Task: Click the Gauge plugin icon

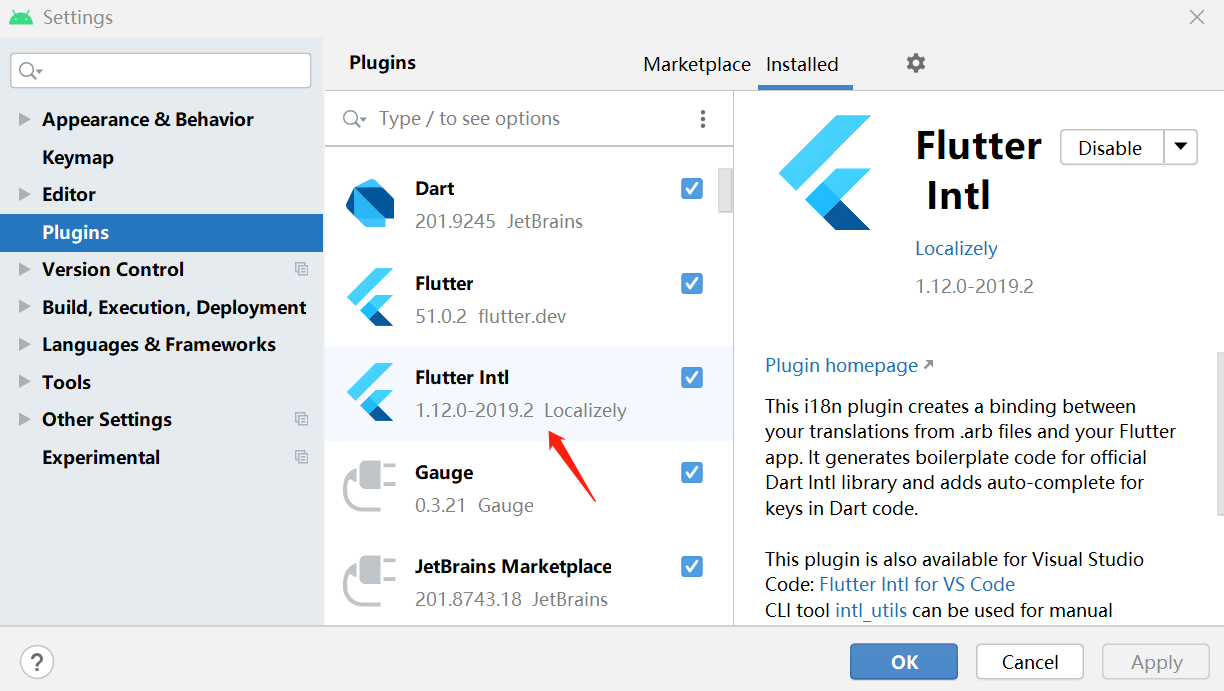Action: coord(371,487)
